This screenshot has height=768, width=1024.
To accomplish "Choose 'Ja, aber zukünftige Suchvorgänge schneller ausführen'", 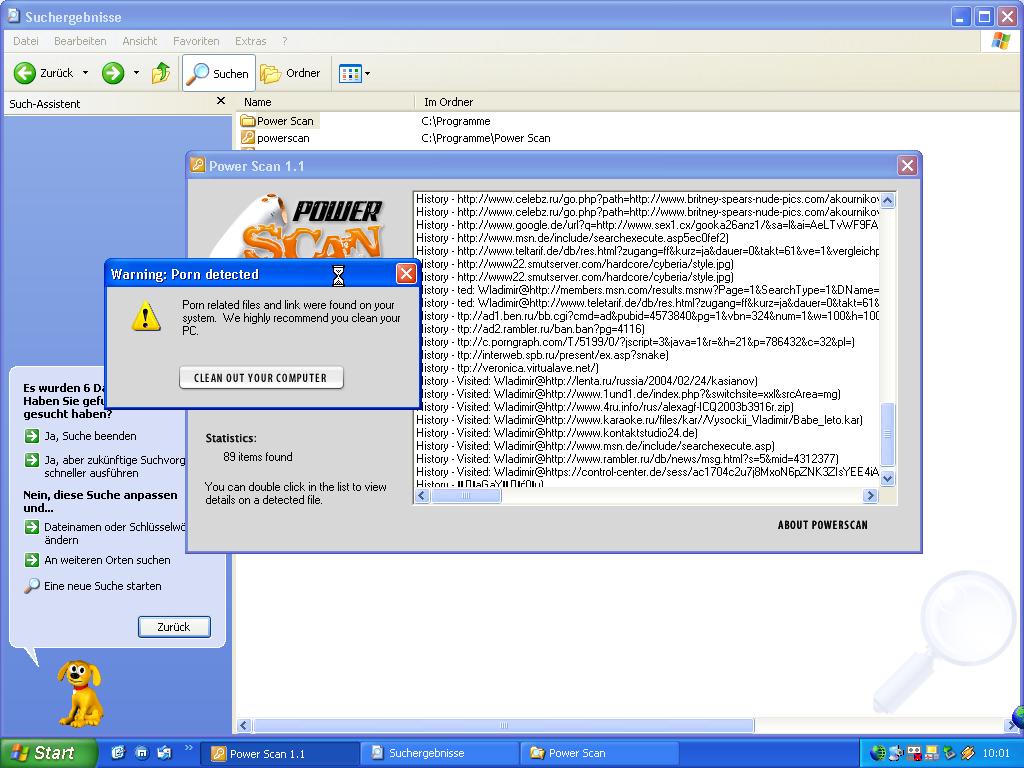I will tap(104, 466).
